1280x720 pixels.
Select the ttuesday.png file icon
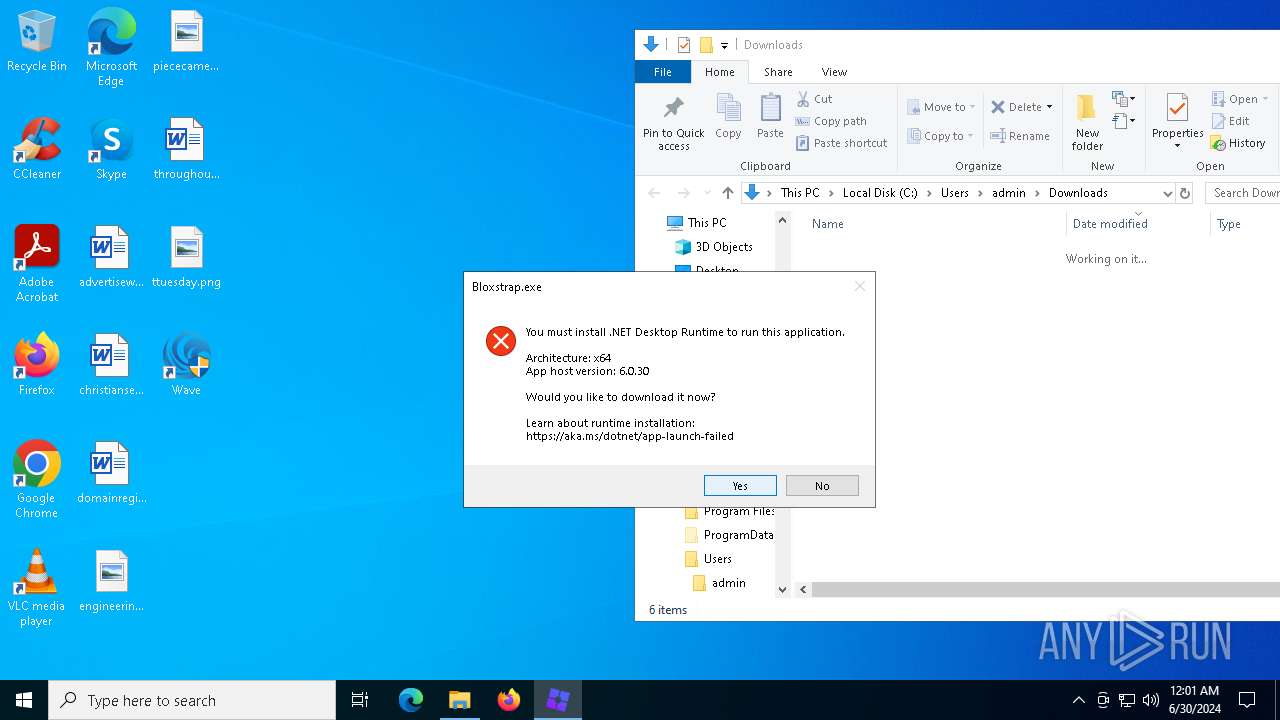tap(186, 258)
